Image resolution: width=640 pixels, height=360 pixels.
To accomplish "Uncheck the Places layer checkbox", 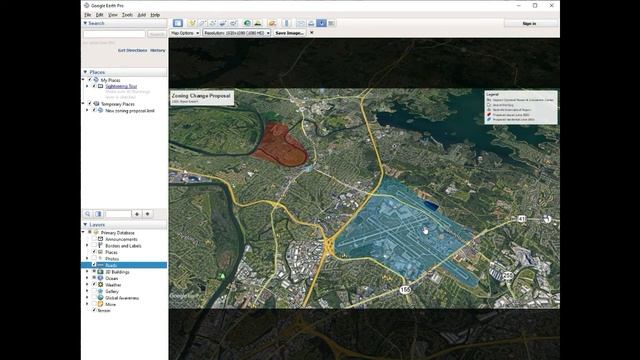I will [x=94, y=252].
